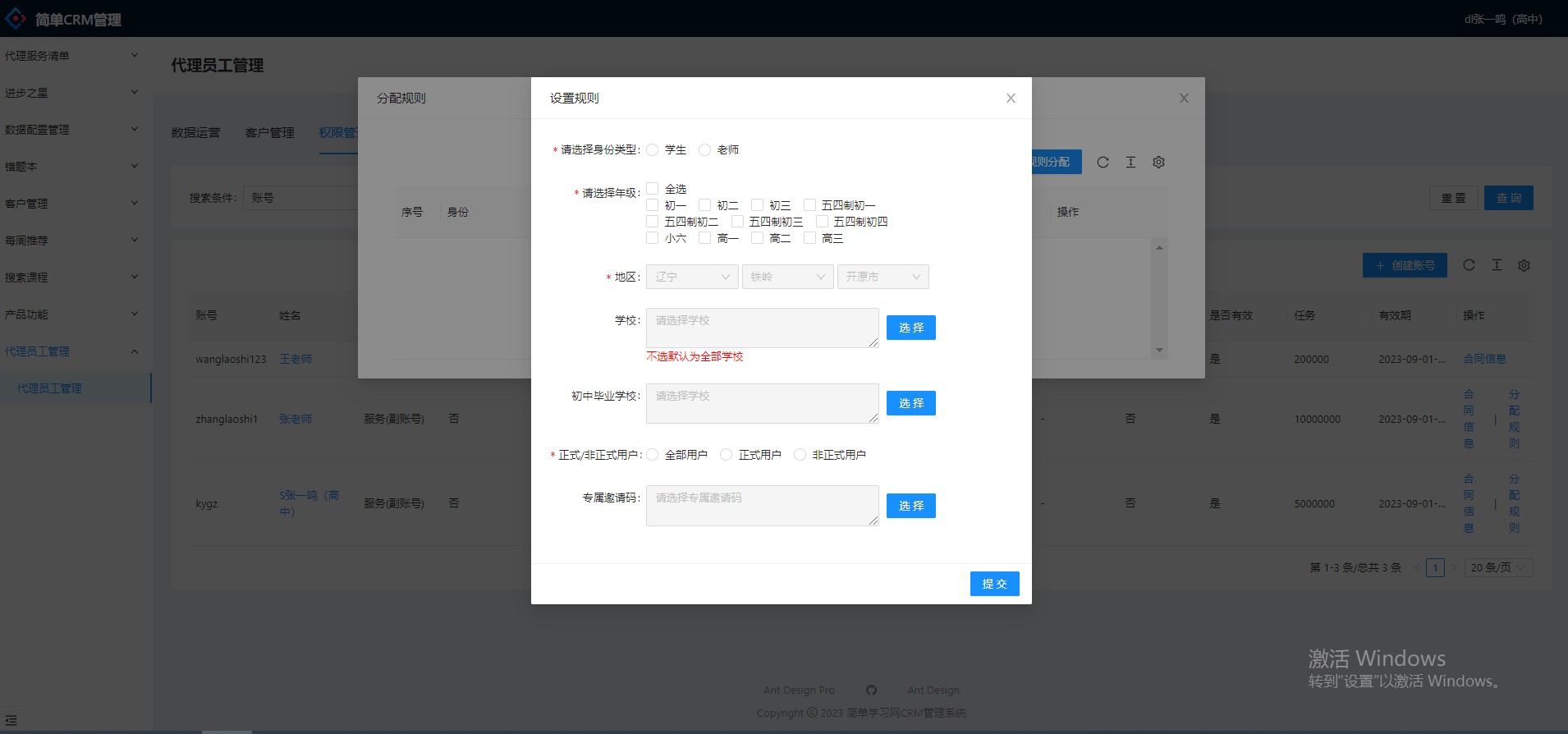Switch to the 数据运营 tab

(x=195, y=133)
